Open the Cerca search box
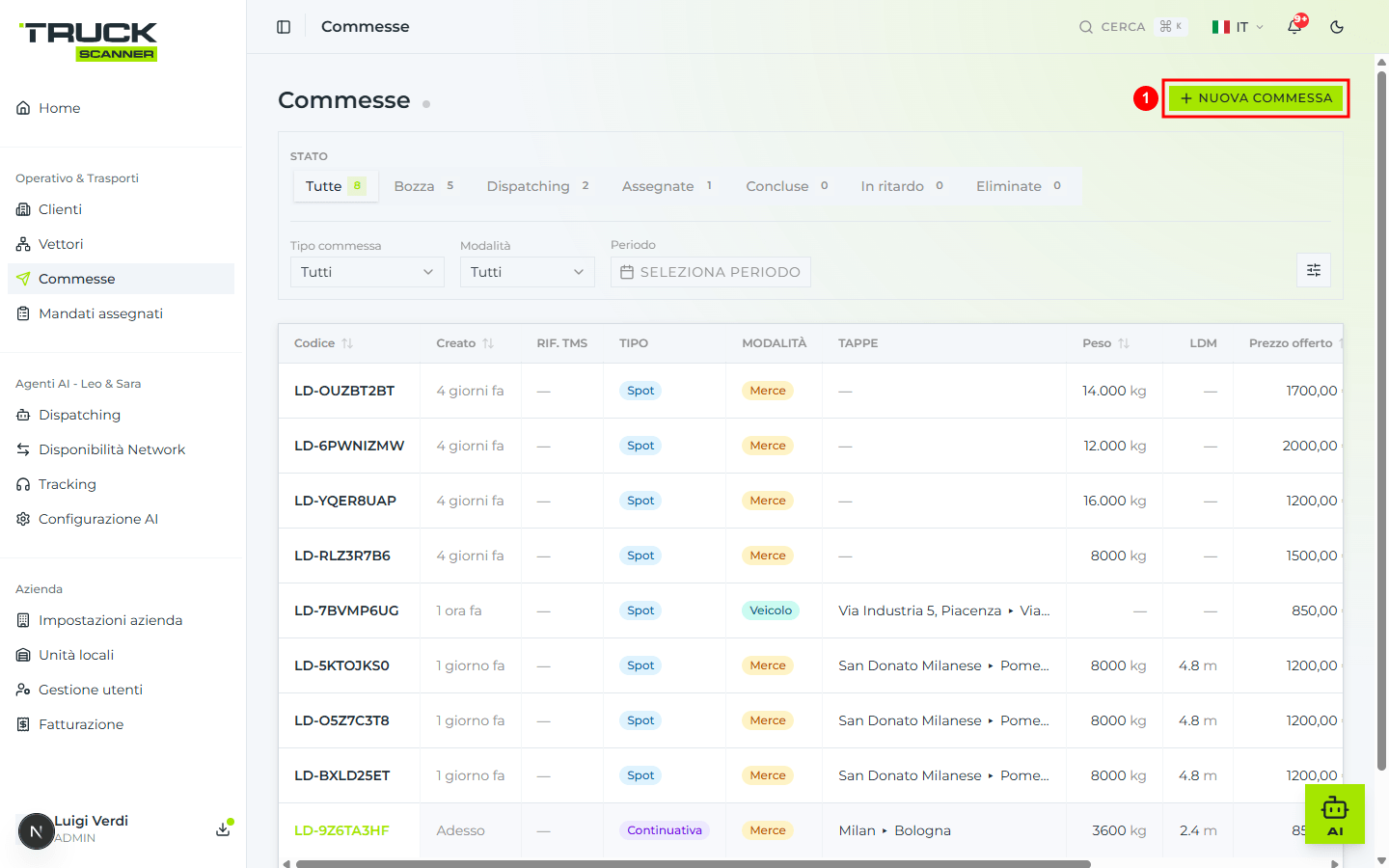 tap(1132, 27)
